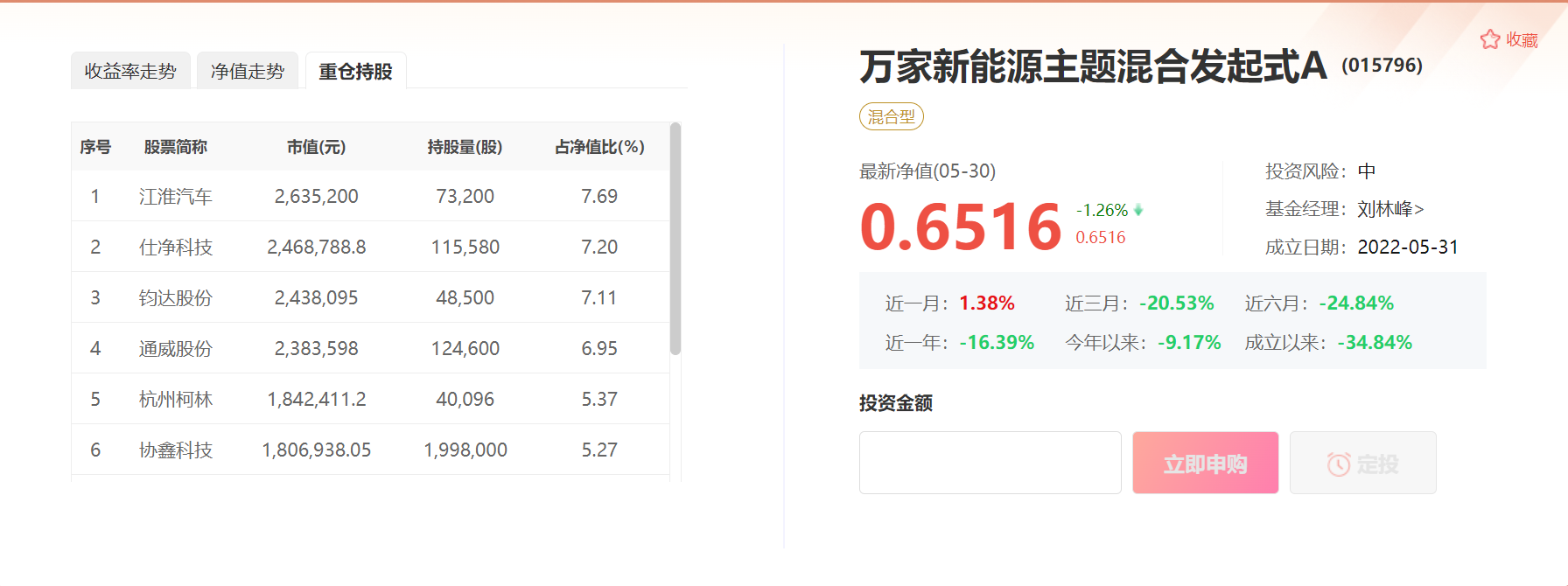Viewport: 1568px width, 586px height.
Task: Click net value ratio 7.11
Action: pyautogui.click(x=599, y=298)
